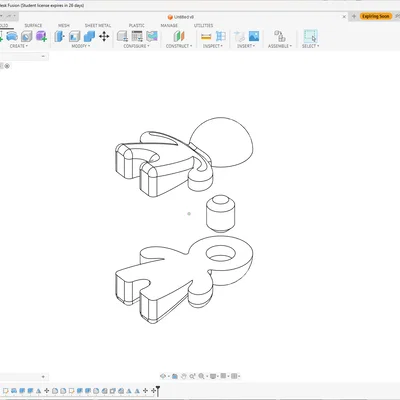Click the first Configure tool icon
The image size is (400, 400).
click(x=122, y=36)
